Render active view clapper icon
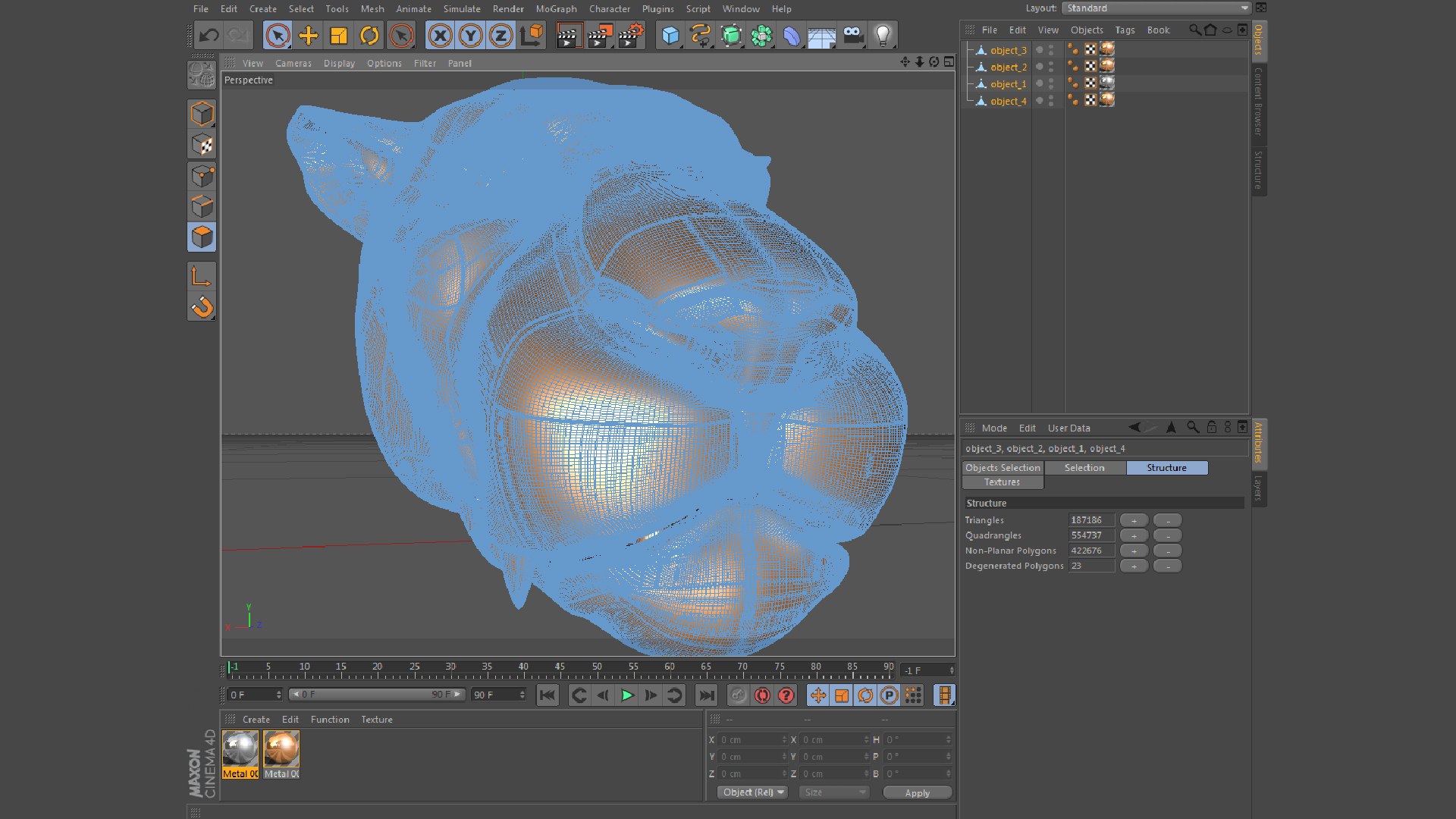 [x=568, y=36]
